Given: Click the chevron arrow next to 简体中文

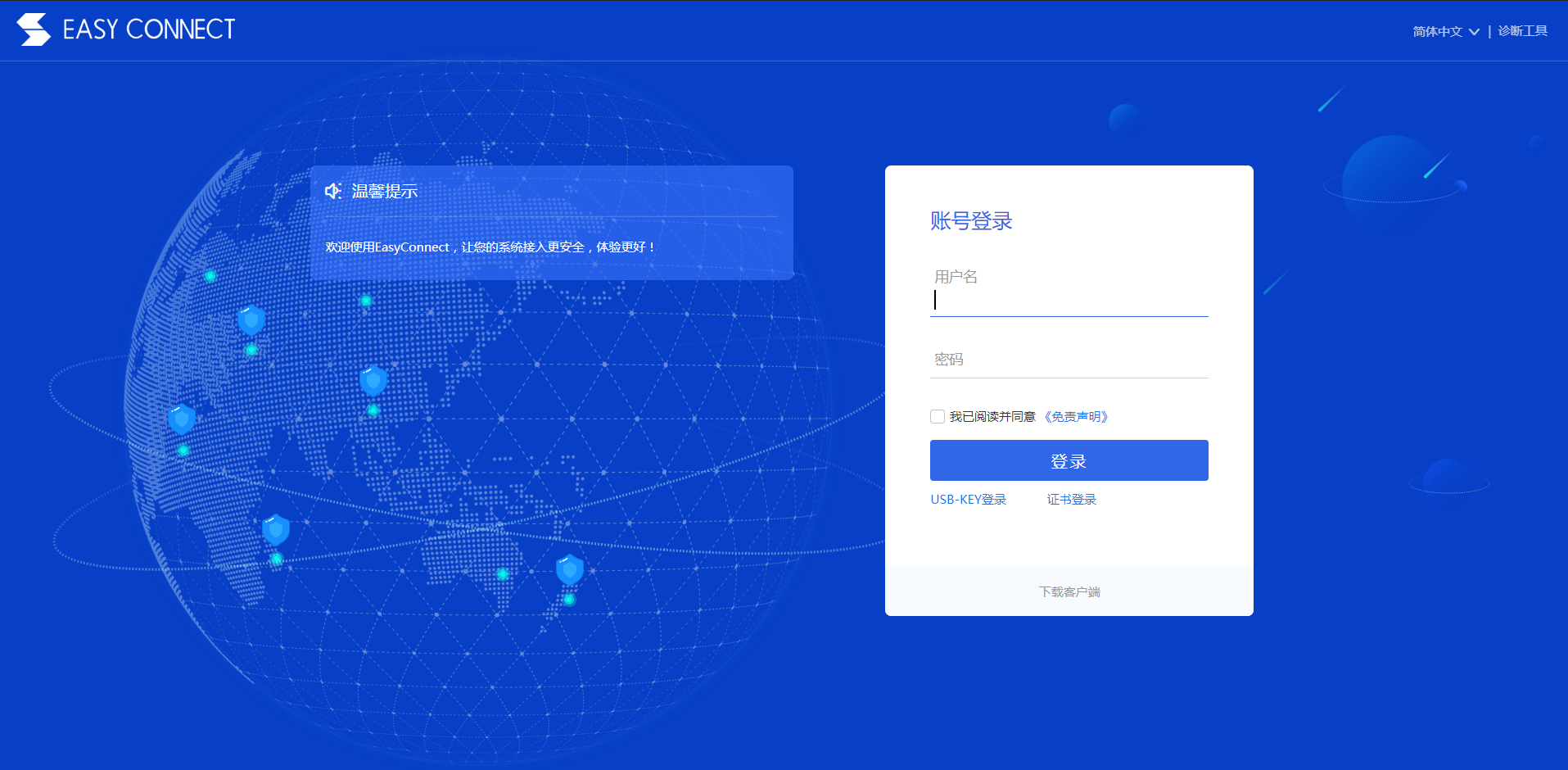Looking at the screenshot, I should pyautogui.click(x=1474, y=31).
